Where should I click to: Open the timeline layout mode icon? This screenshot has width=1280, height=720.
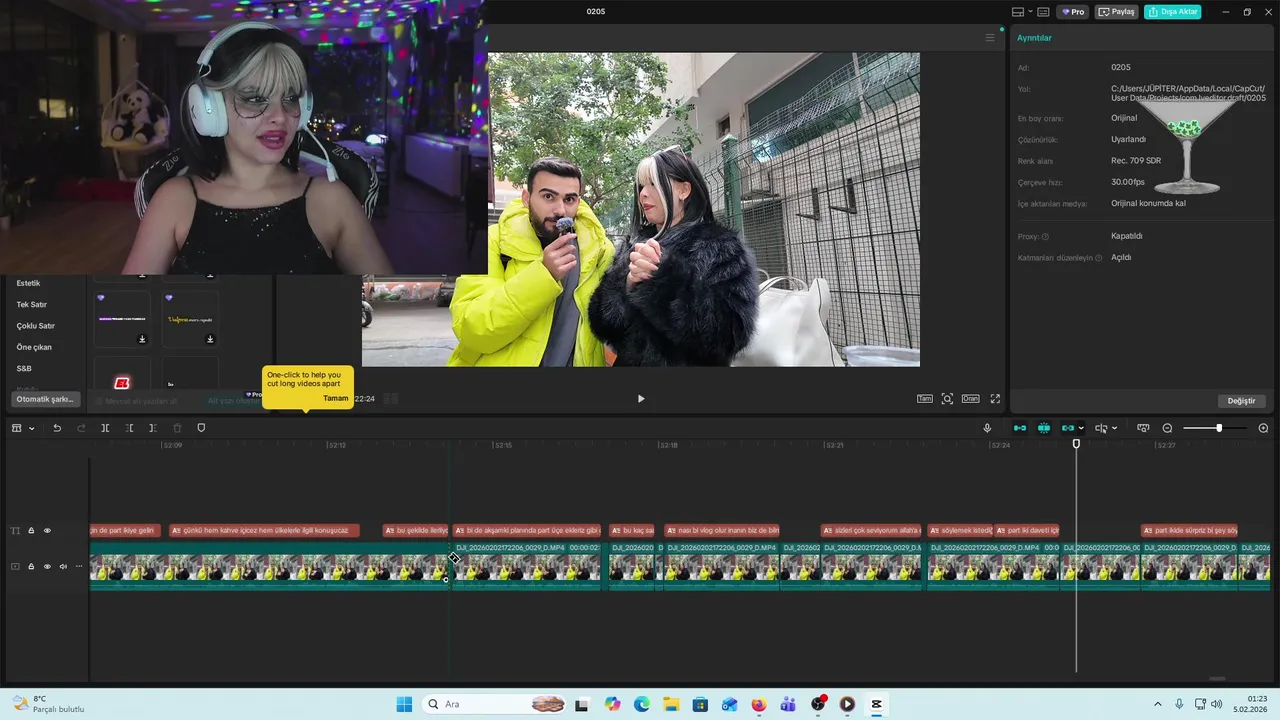pyautogui.click(x=17, y=428)
